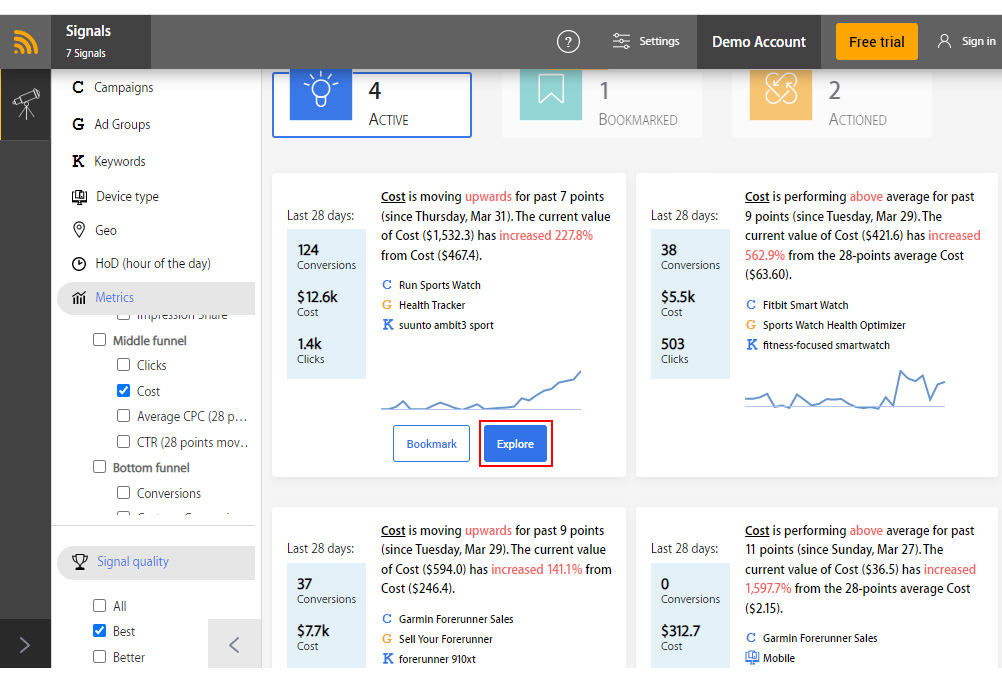The image size is (1002, 682).
Task: Collapse the Signal quality filter section
Action: tap(156, 562)
